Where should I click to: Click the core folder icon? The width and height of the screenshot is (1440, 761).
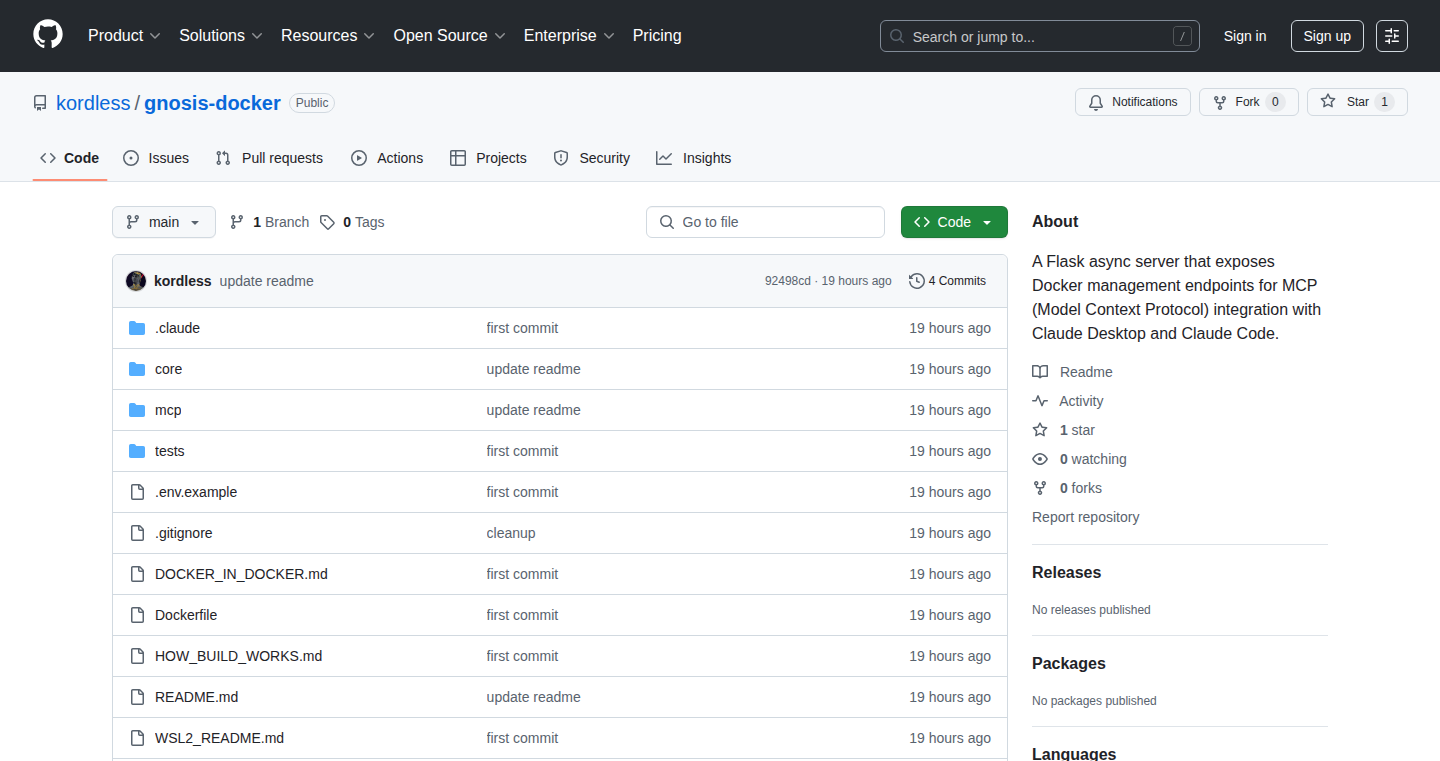(x=137, y=369)
